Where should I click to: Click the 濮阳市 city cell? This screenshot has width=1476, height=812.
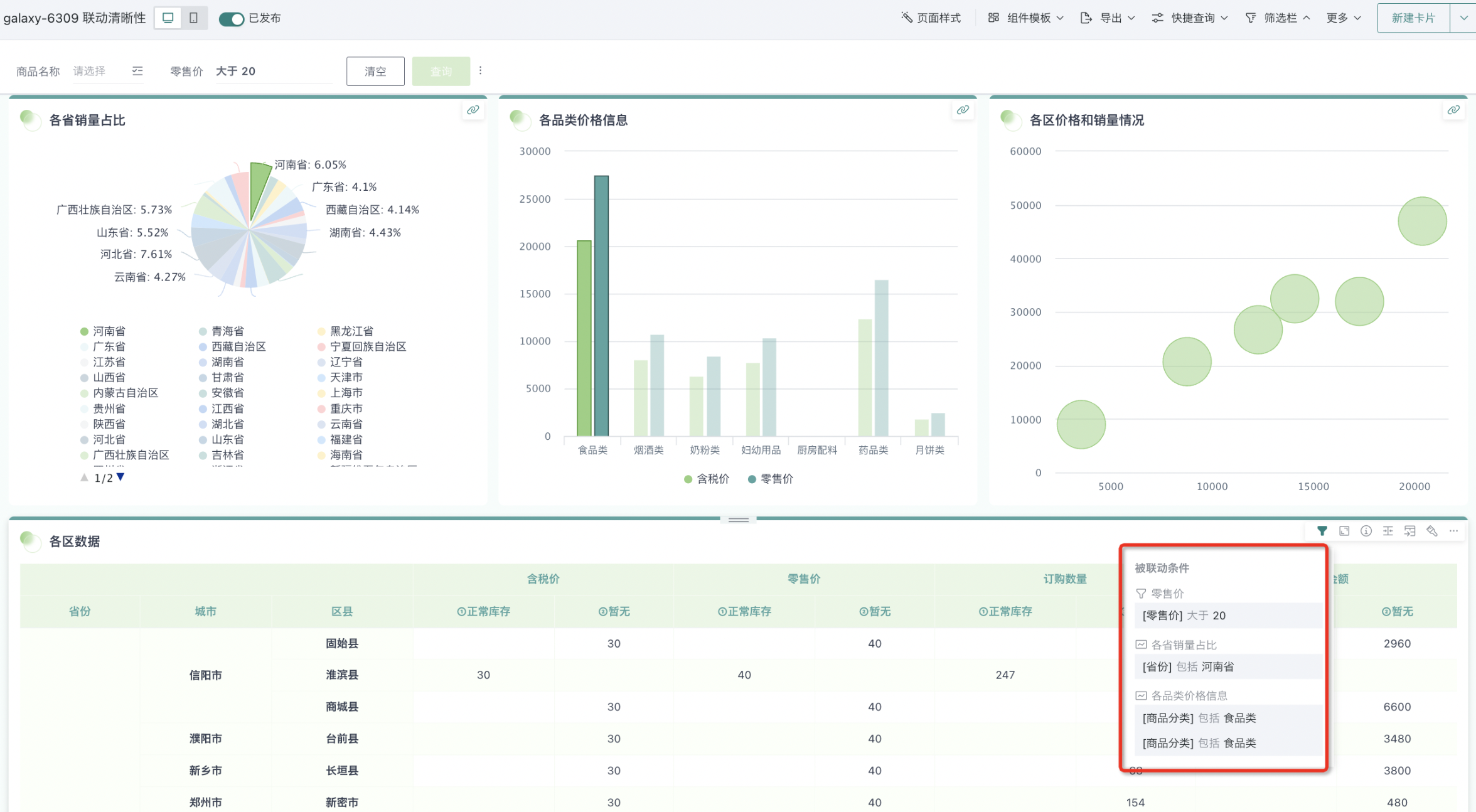(206, 739)
